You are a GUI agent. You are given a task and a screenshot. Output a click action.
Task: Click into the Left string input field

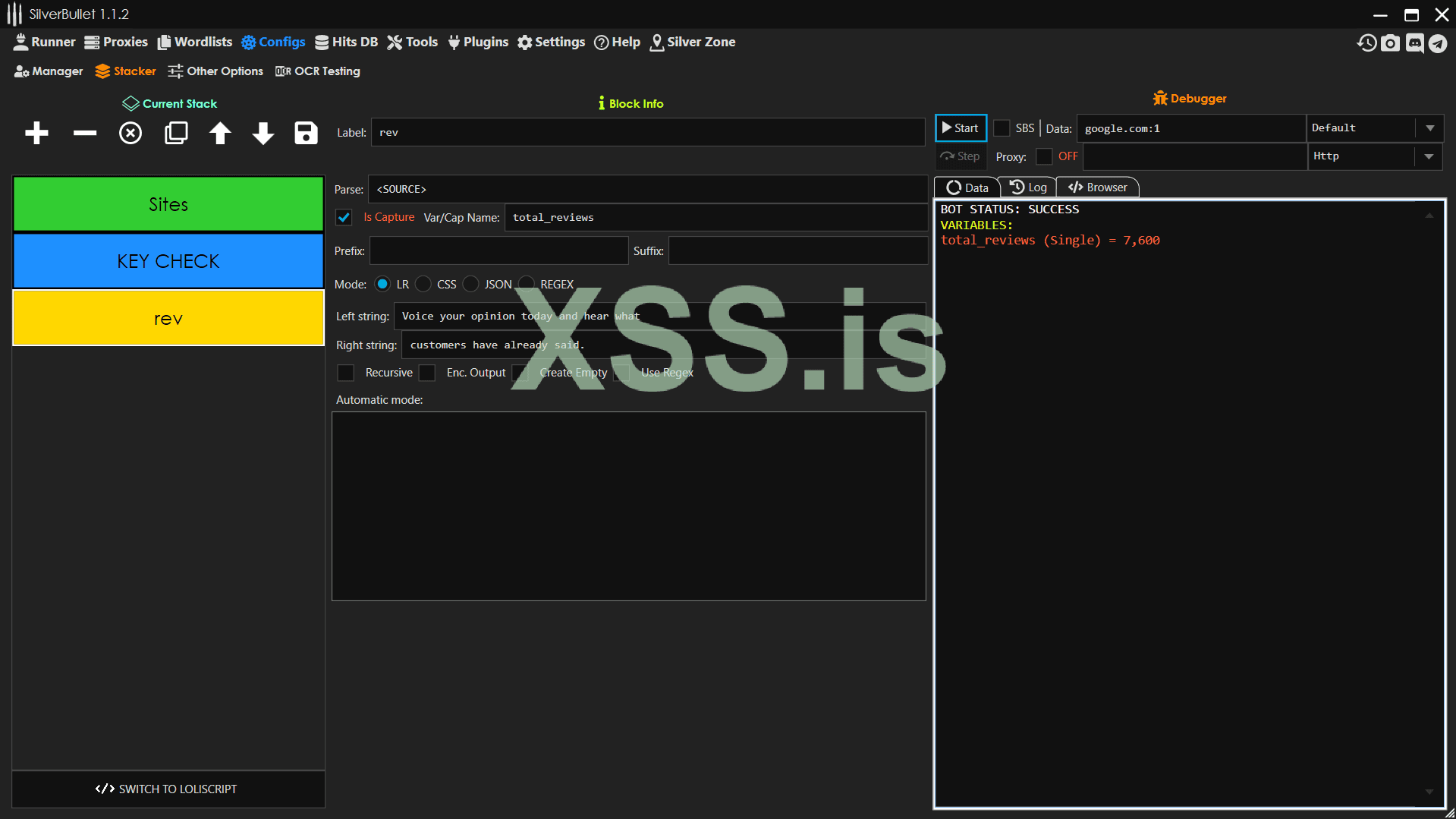(x=659, y=317)
